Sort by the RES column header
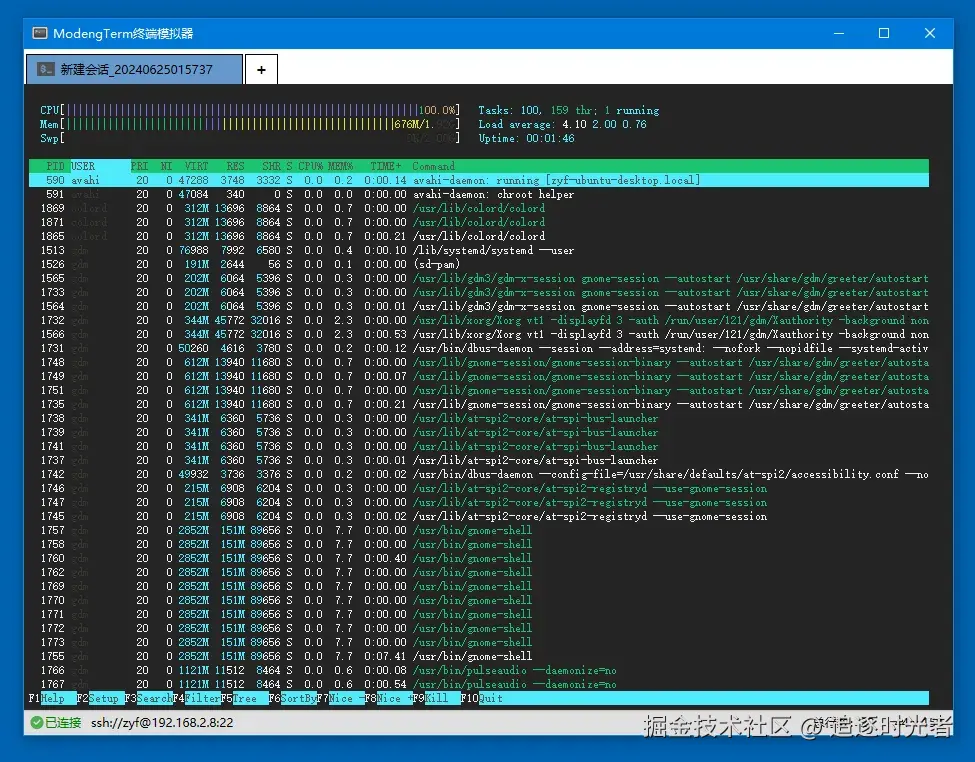The image size is (975, 762). pyautogui.click(x=235, y=166)
